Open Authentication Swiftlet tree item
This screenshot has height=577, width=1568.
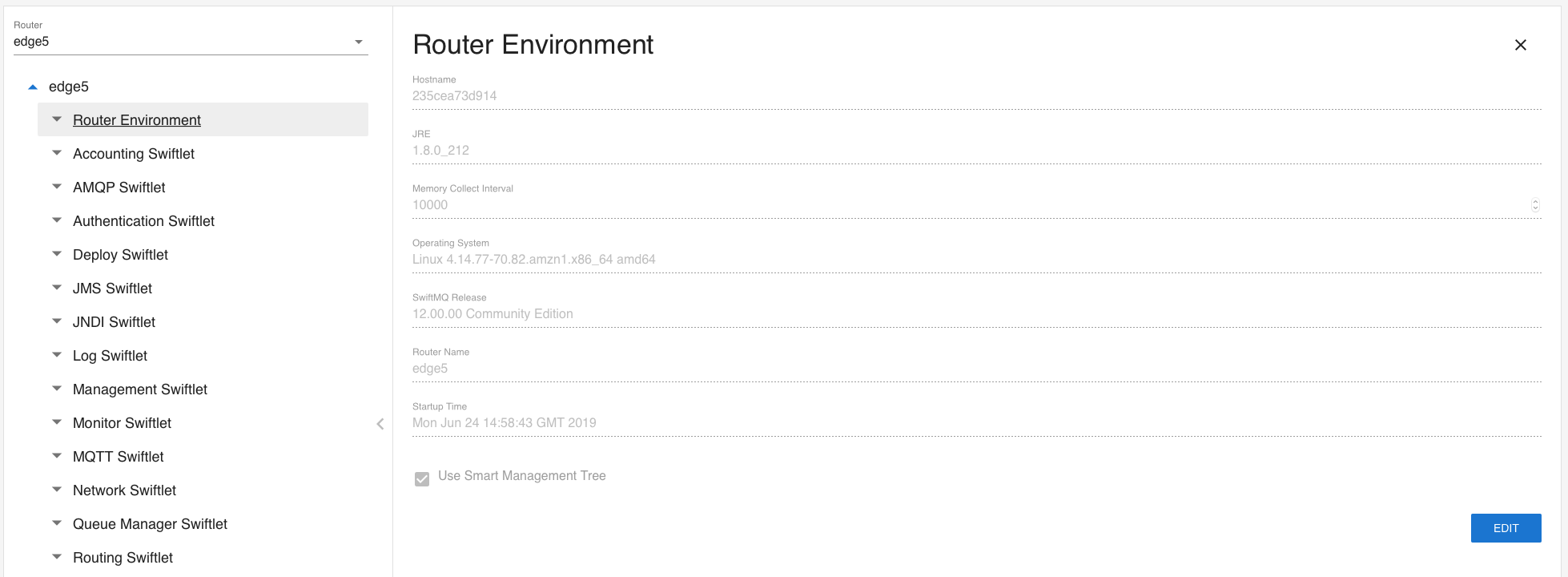click(143, 221)
